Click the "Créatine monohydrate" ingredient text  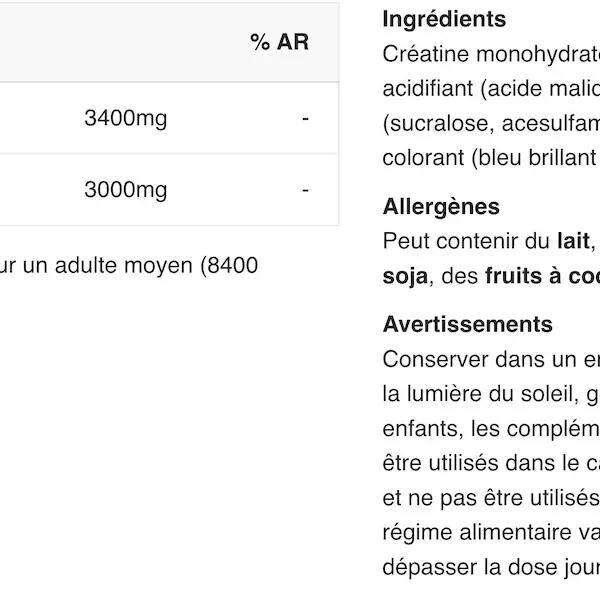click(490, 54)
